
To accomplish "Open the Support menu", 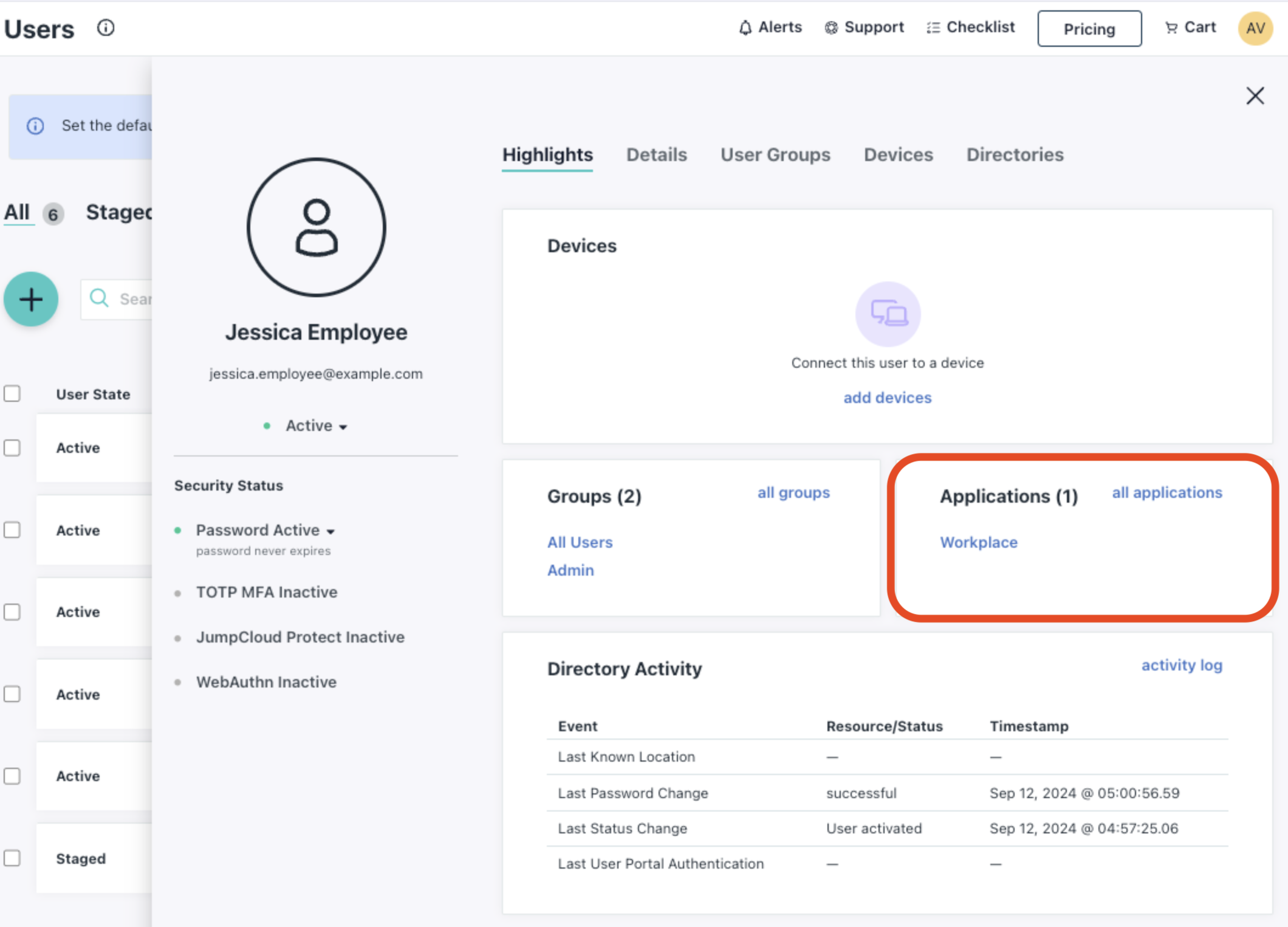I will point(863,27).
